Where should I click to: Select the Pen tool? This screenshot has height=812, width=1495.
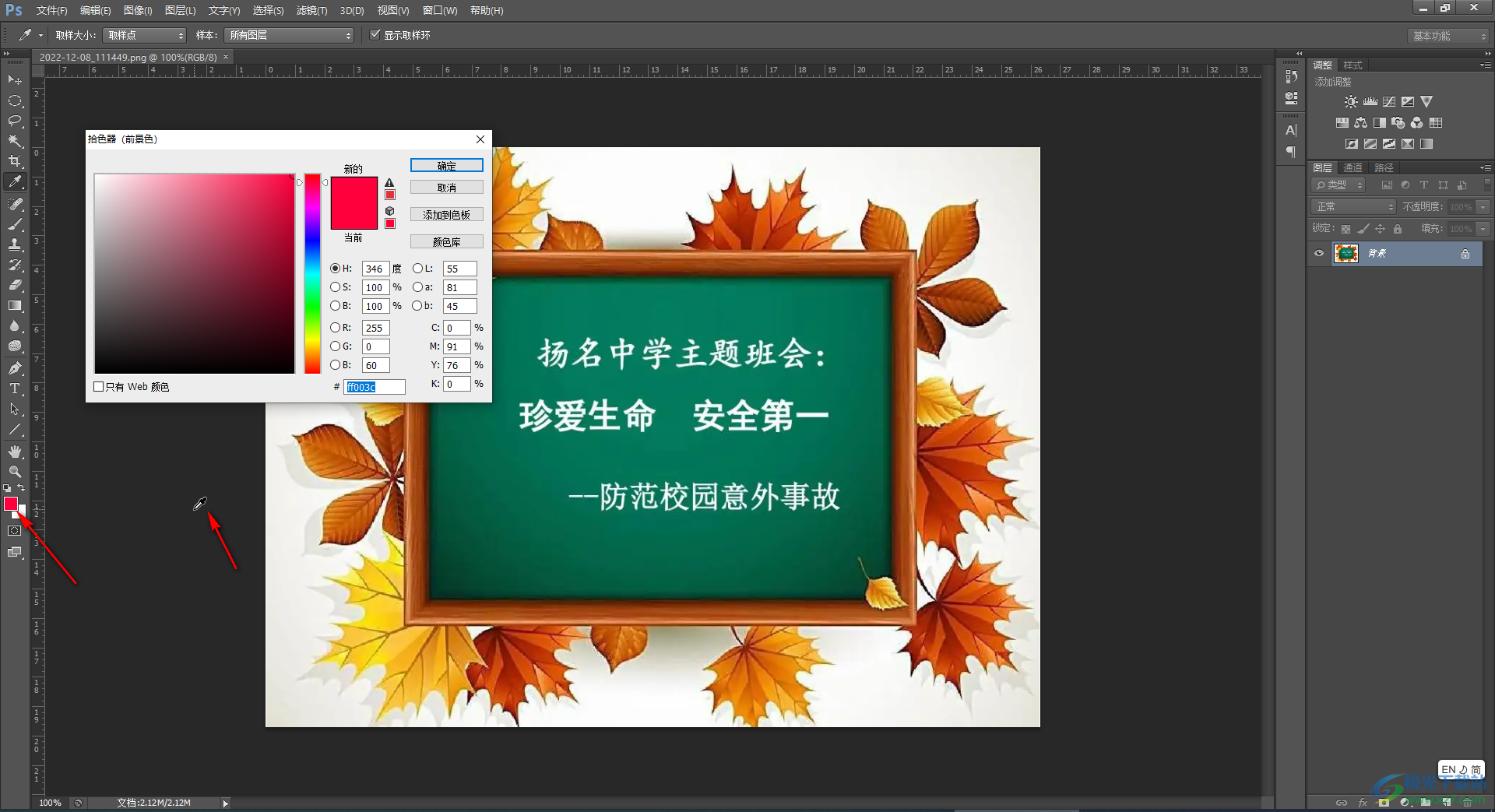click(14, 367)
